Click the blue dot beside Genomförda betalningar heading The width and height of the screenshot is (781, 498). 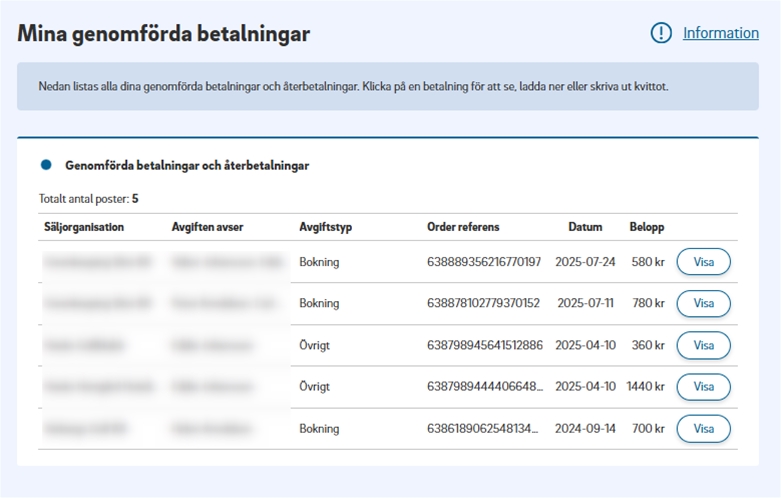coord(46,165)
